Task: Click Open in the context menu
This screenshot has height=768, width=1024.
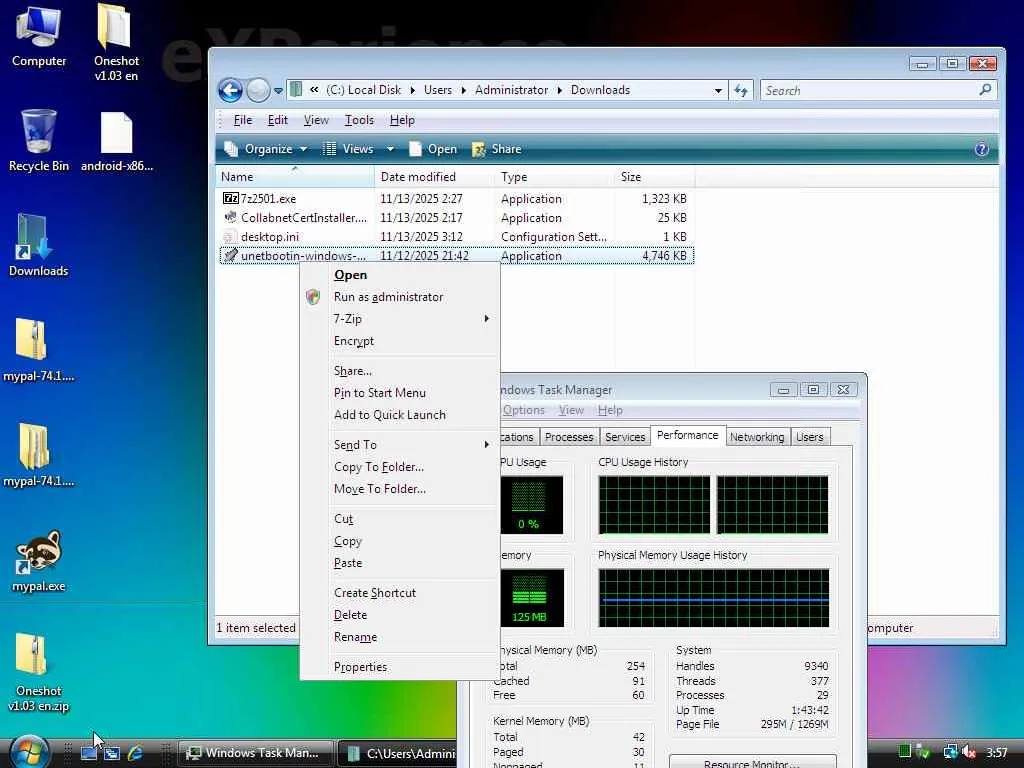Action: click(400, 275)
